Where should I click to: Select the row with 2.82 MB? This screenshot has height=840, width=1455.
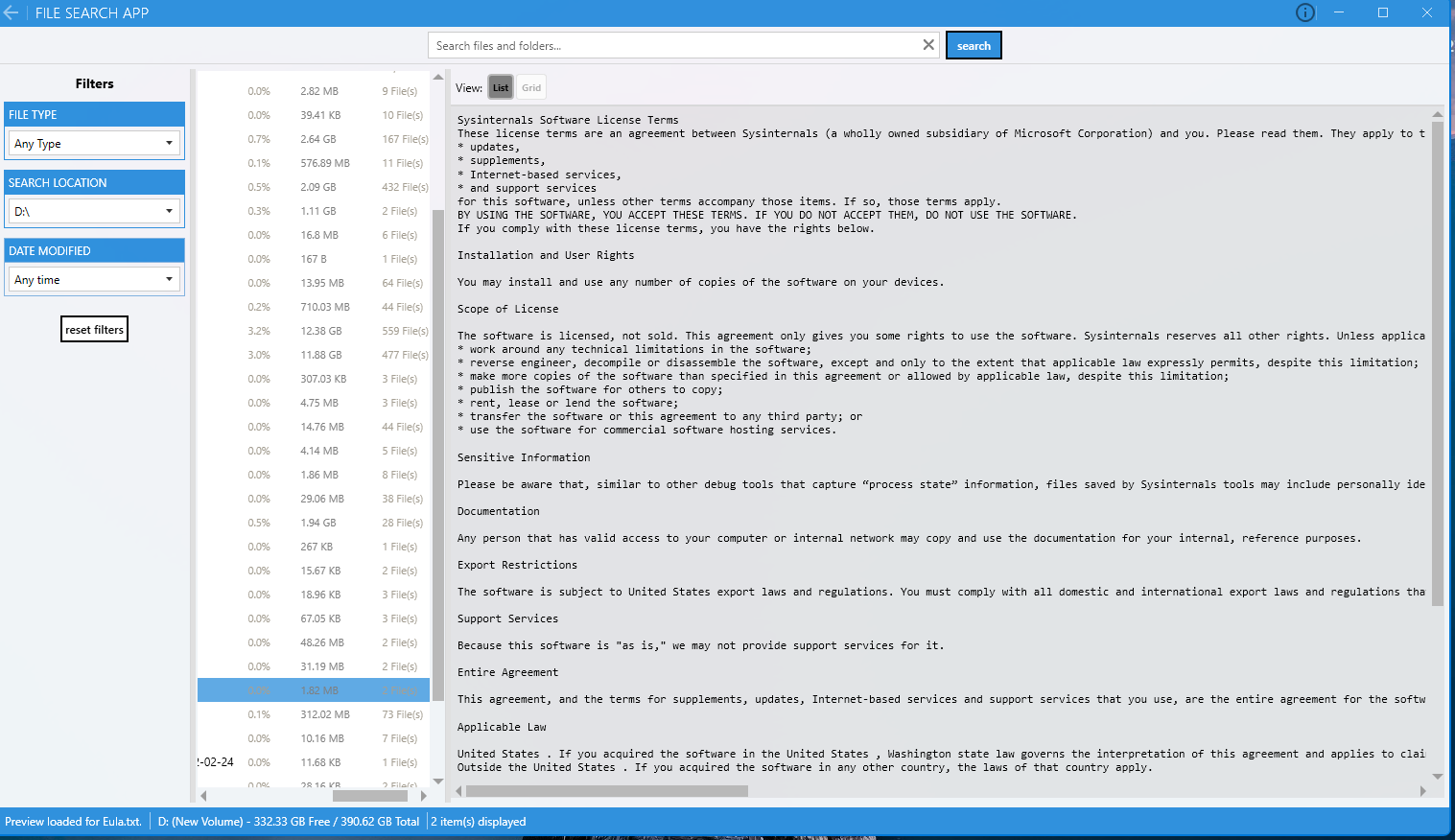tap(314, 91)
